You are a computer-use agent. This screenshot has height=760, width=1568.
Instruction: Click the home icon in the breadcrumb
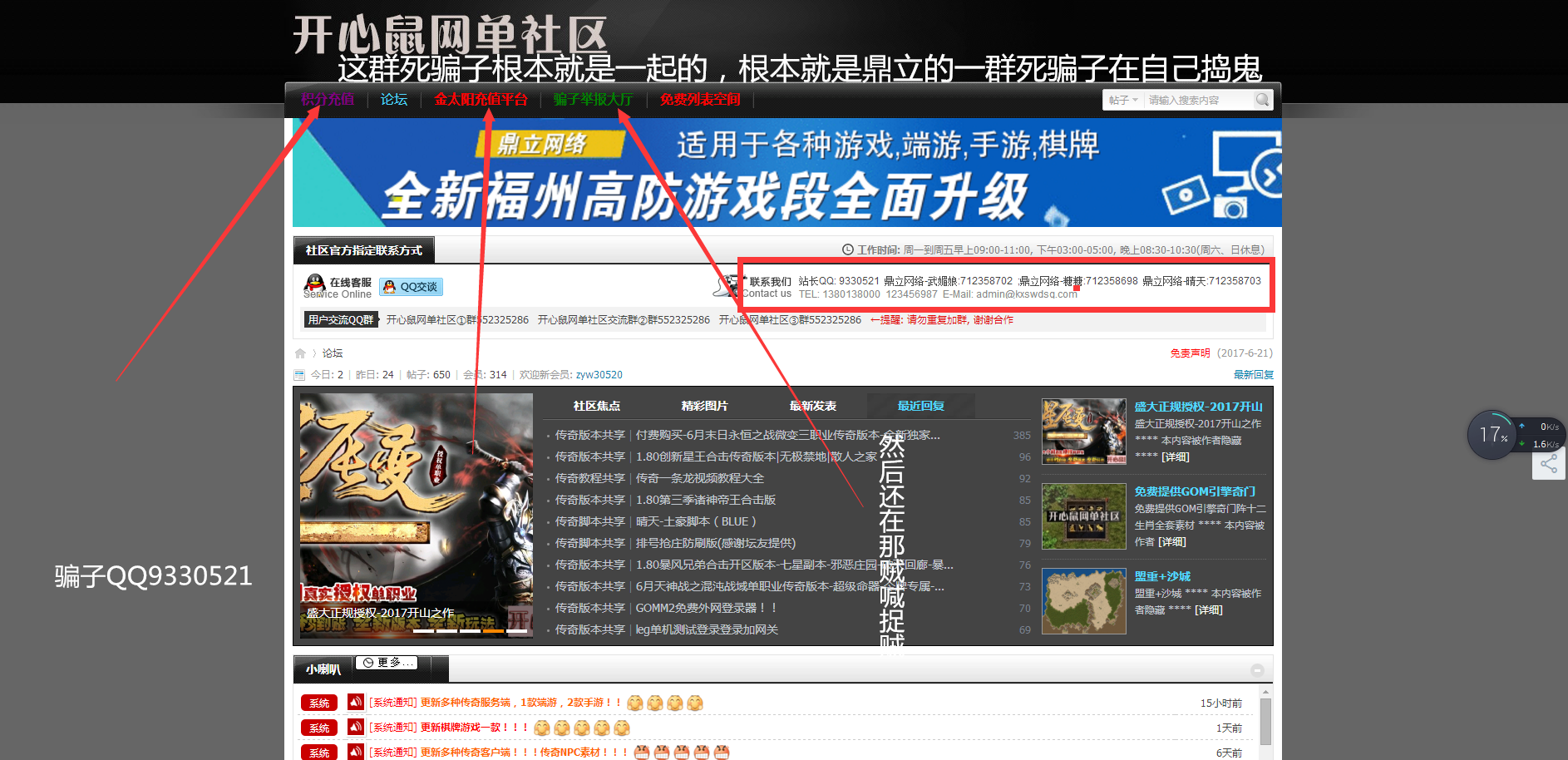point(300,353)
